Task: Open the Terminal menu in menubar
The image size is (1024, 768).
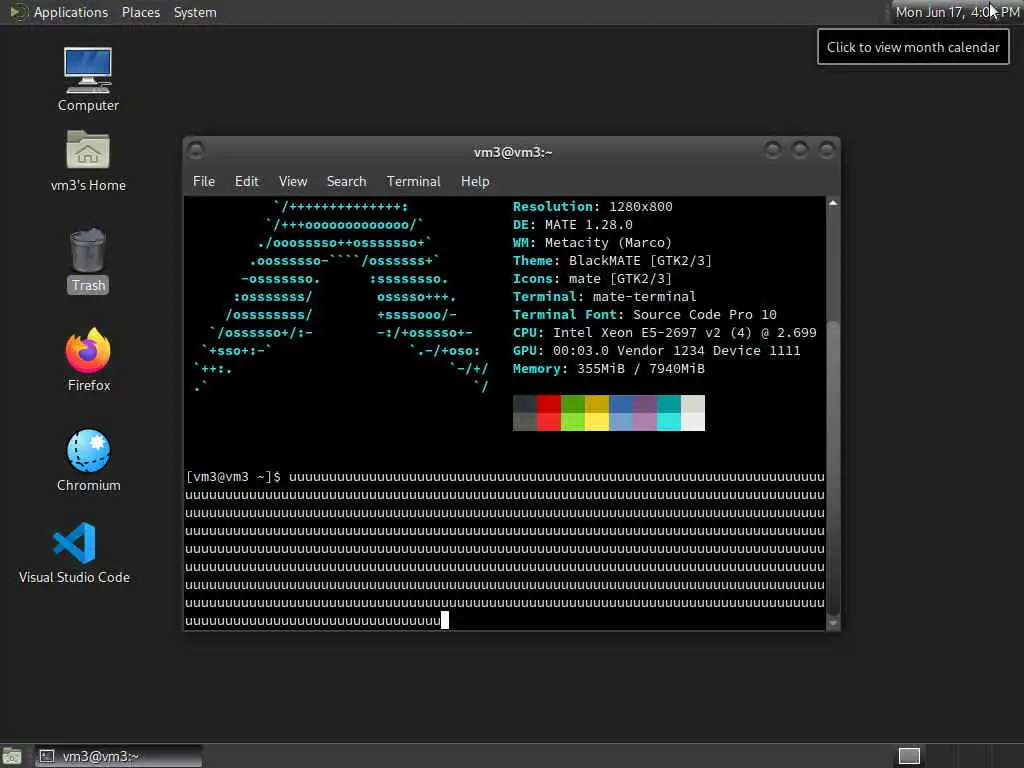Action: tap(413, 182)
